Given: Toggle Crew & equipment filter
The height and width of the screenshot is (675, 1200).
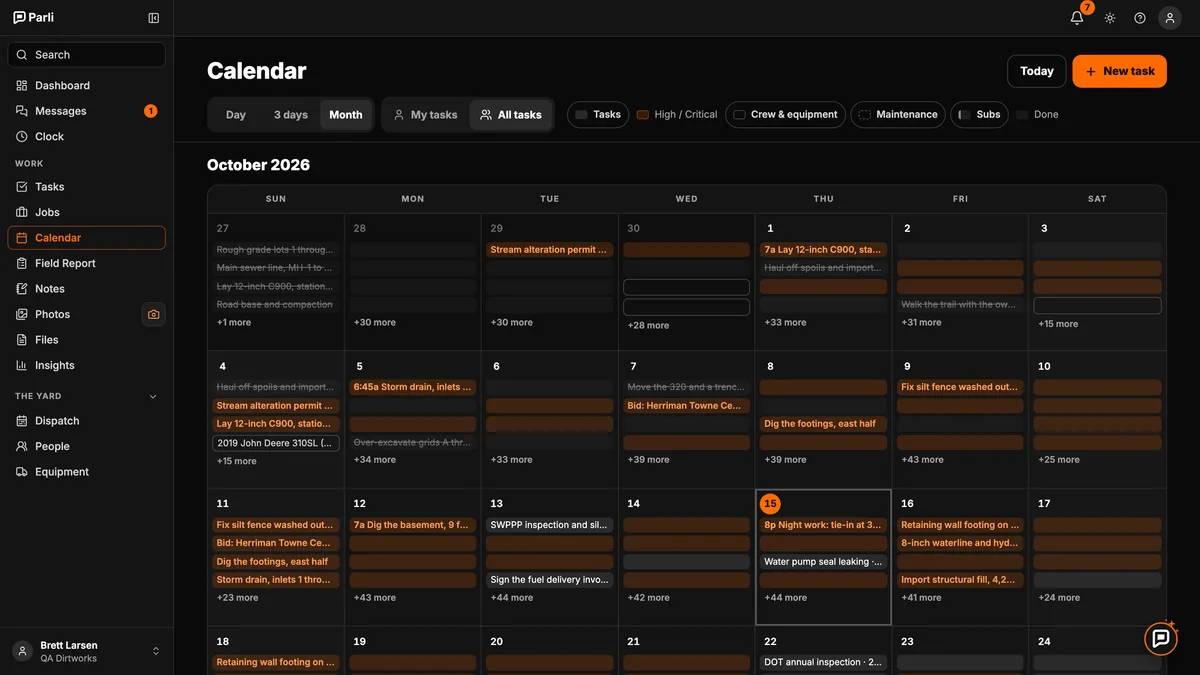Looking at the screenshot, I should [x=785, y=115].
